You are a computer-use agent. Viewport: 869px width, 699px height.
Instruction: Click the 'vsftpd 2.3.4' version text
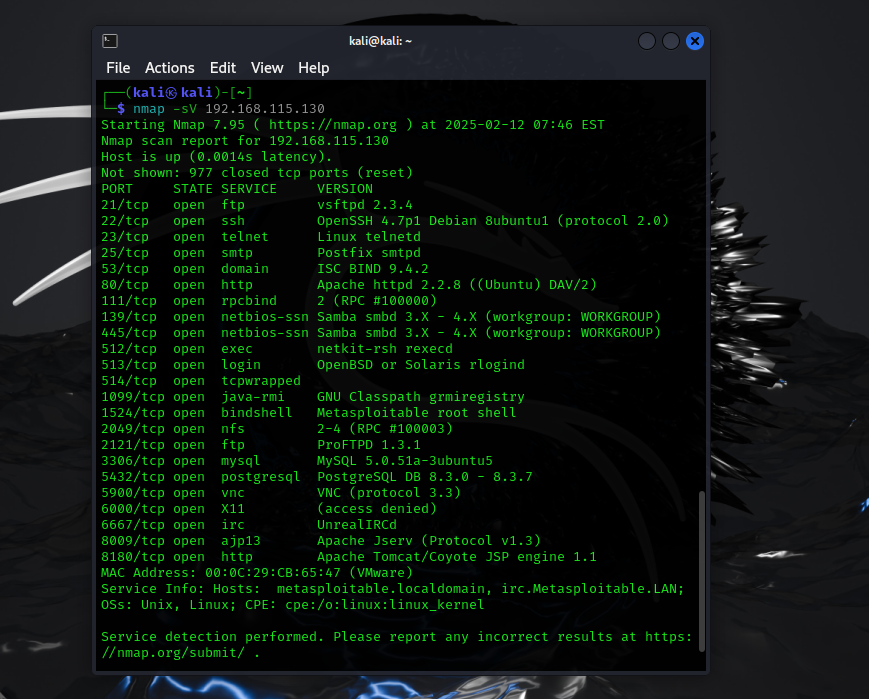pos(365,205)
